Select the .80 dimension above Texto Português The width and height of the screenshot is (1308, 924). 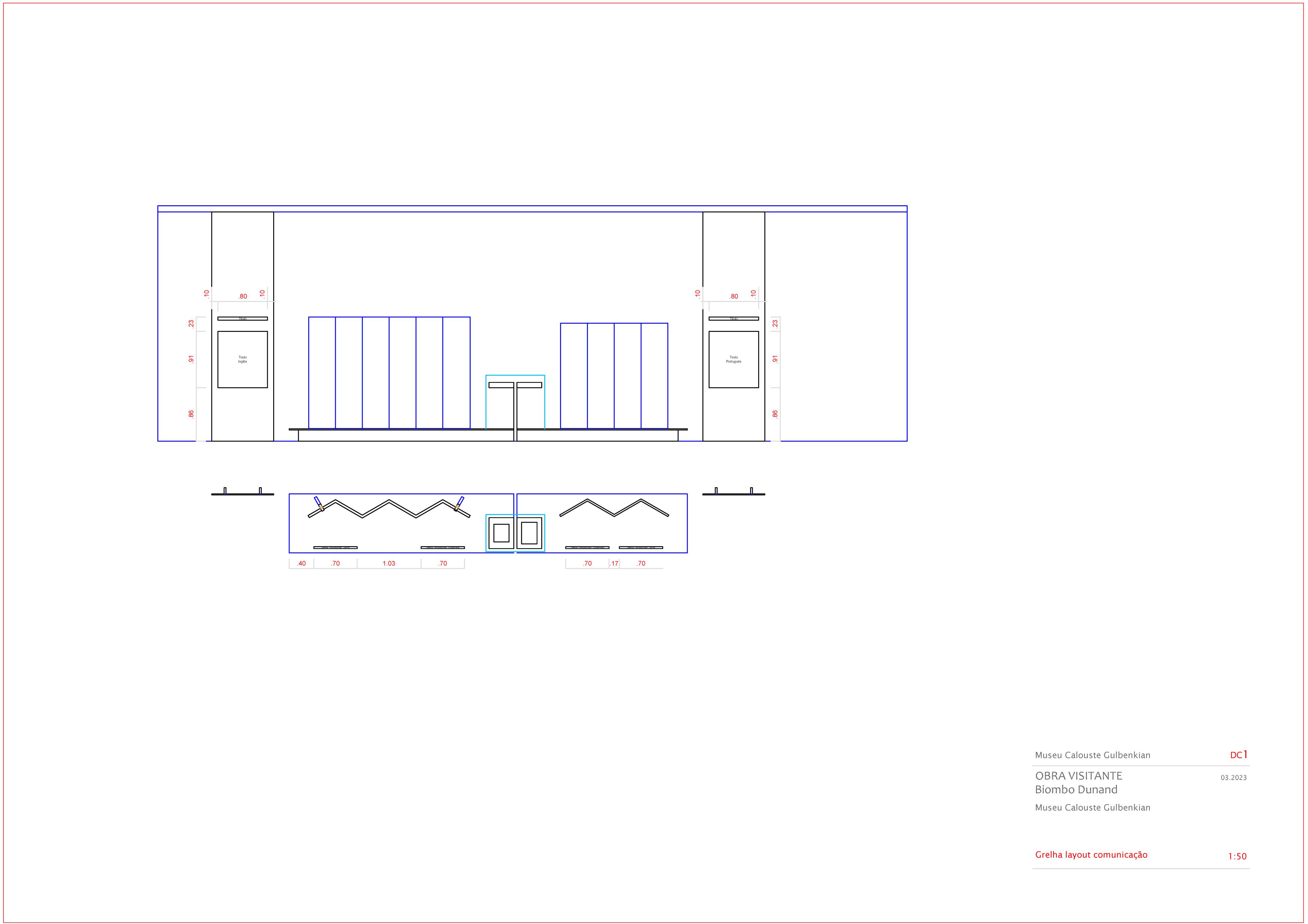734,297
